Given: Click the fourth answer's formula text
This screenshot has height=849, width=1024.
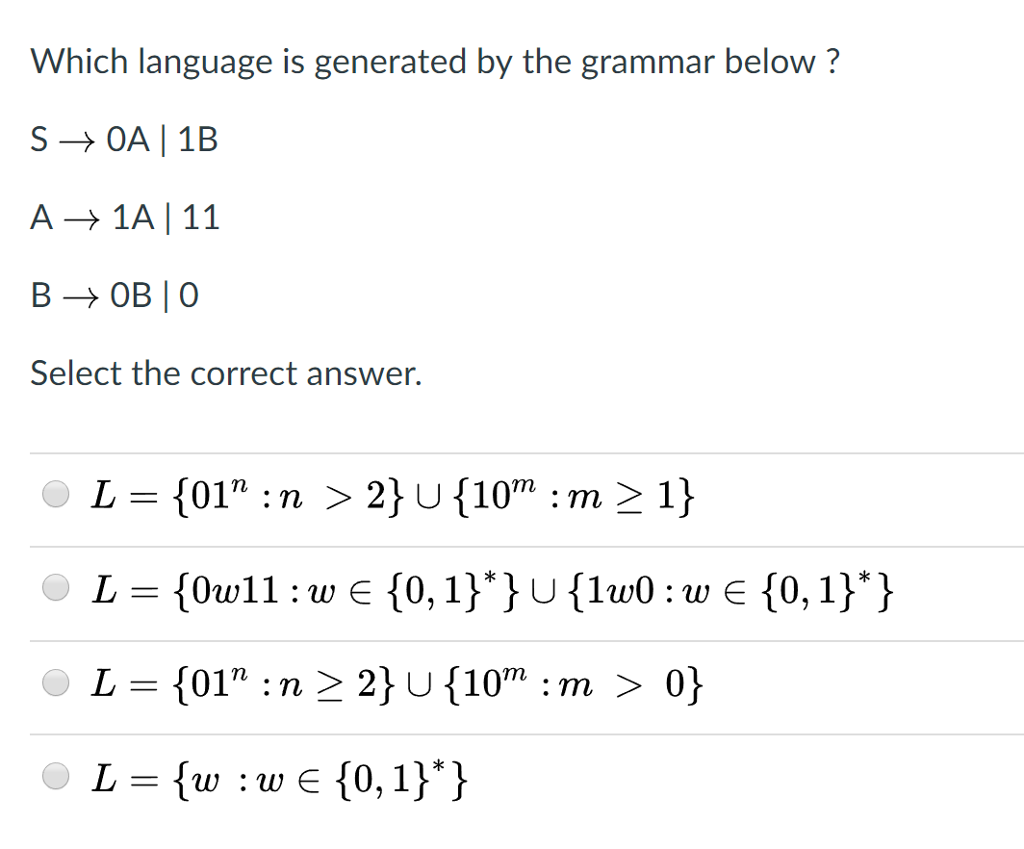Looking at the screenshot, I should (280, 777).
